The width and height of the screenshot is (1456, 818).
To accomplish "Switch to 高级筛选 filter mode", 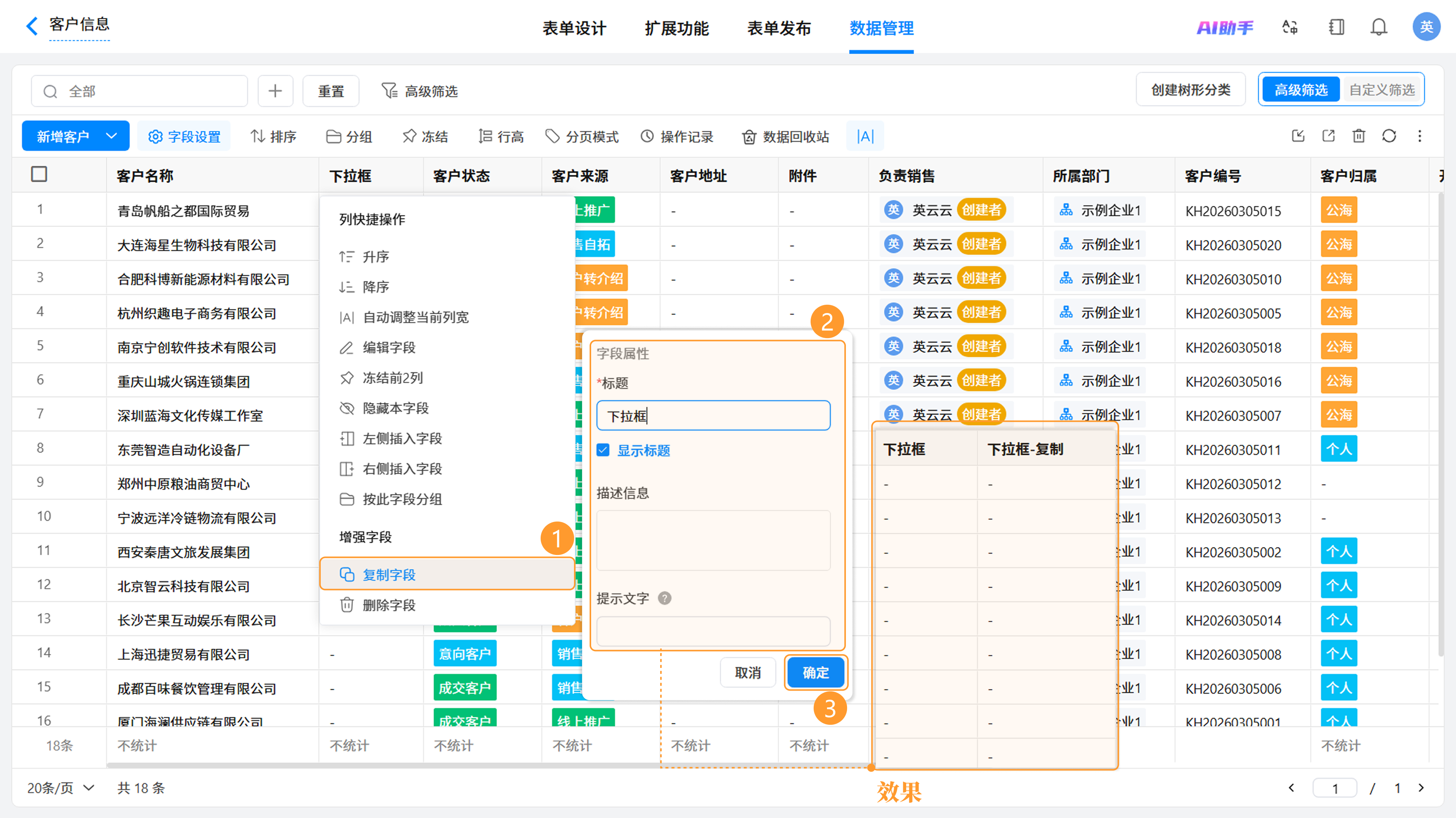I will pos(1301,90).
